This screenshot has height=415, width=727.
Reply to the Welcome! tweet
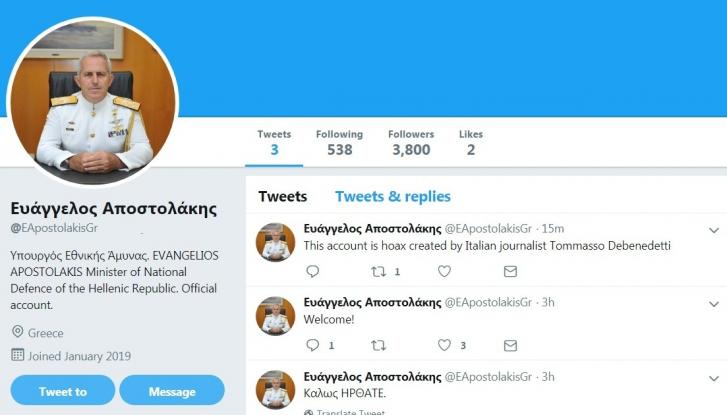tap(312, 345)
